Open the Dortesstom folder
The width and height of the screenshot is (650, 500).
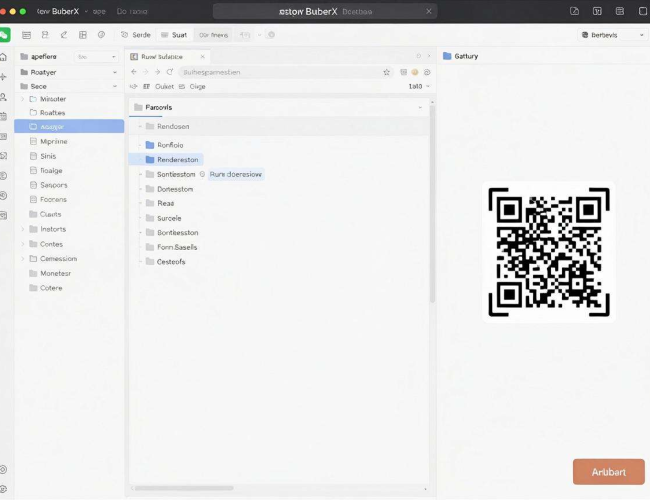click(175, 189)
